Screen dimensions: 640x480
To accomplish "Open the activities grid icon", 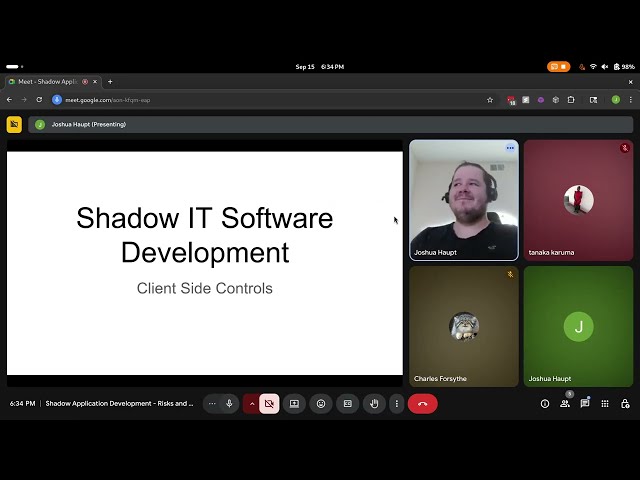I will click(x=605, y=404).
